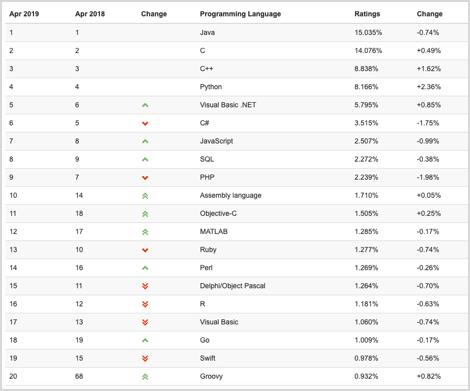Select the Ratings column header
The height and width of the screenshot is (391, 470).
[x=367, y=14]
